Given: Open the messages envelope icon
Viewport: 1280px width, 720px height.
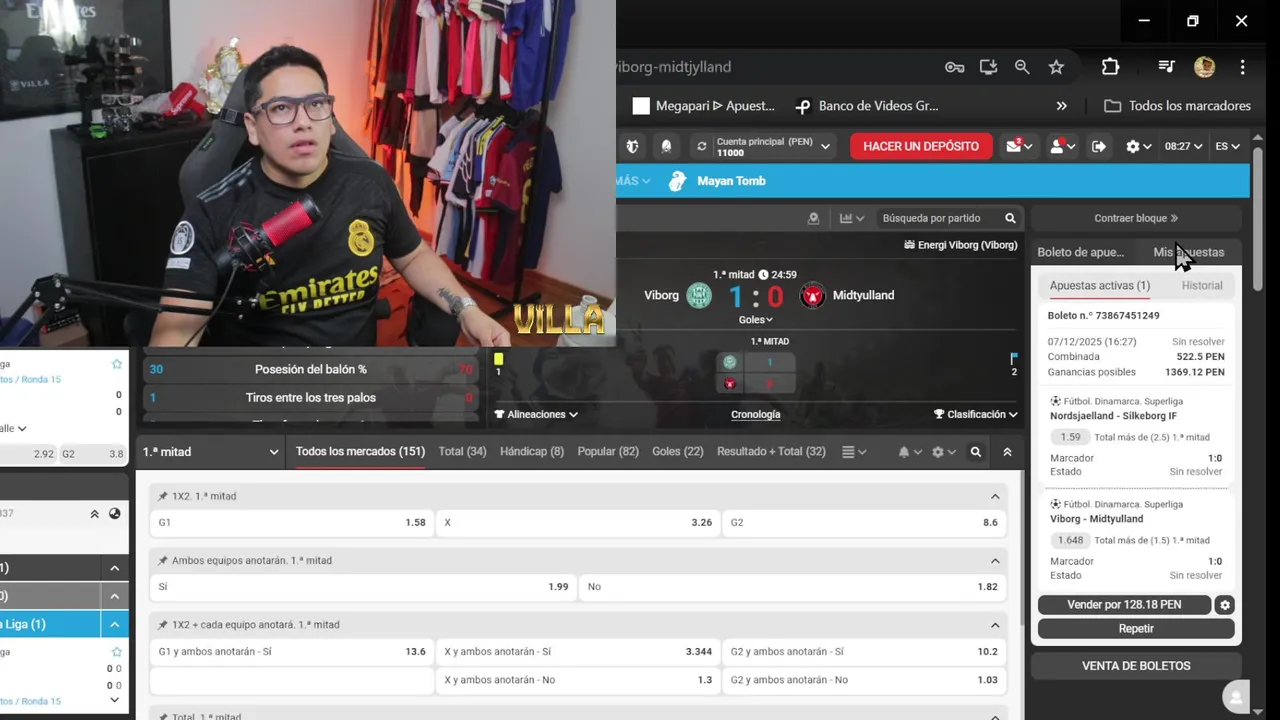Looking at the screenshot, I should pos(1020,146).
